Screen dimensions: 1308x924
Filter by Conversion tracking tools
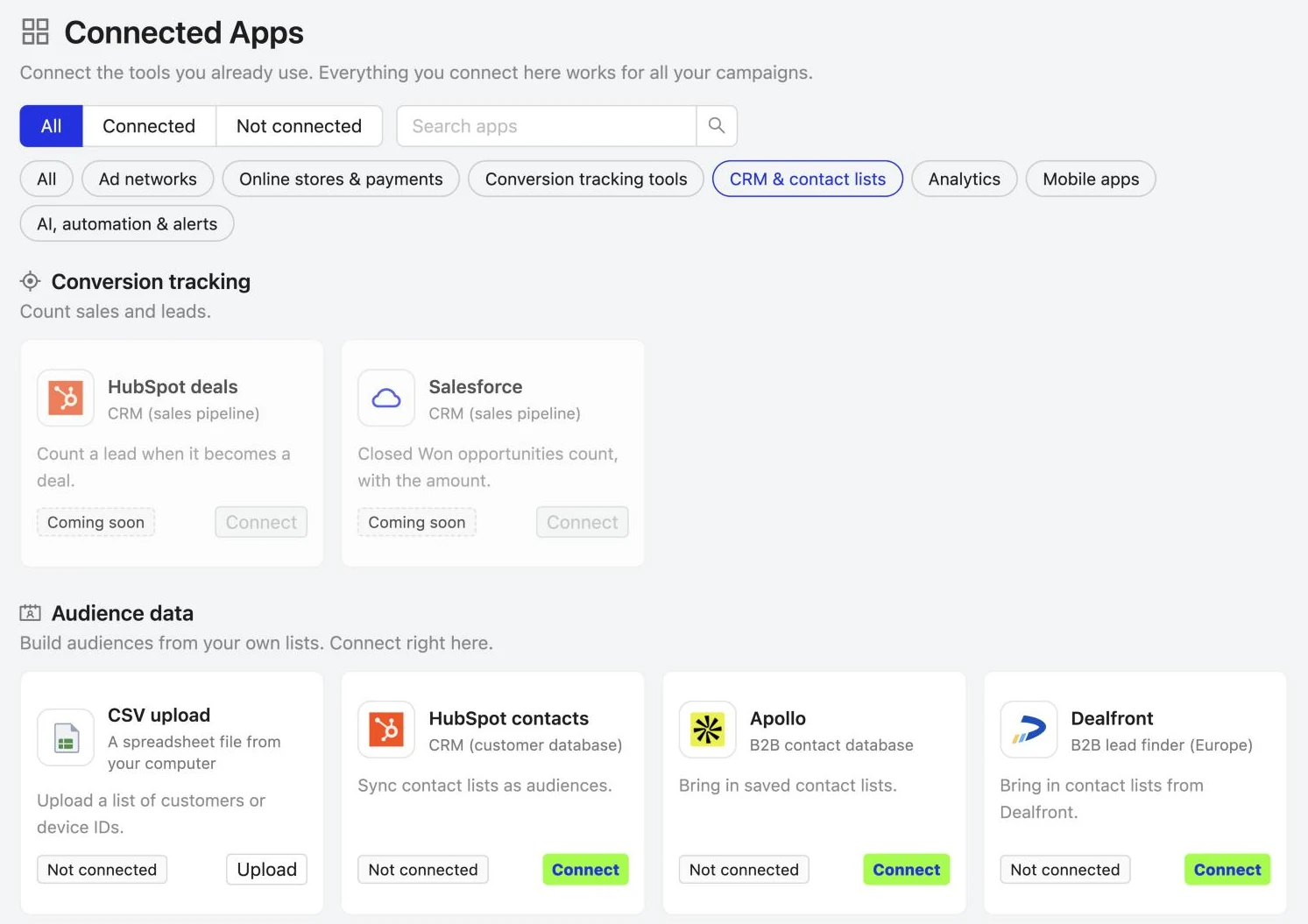586,179
